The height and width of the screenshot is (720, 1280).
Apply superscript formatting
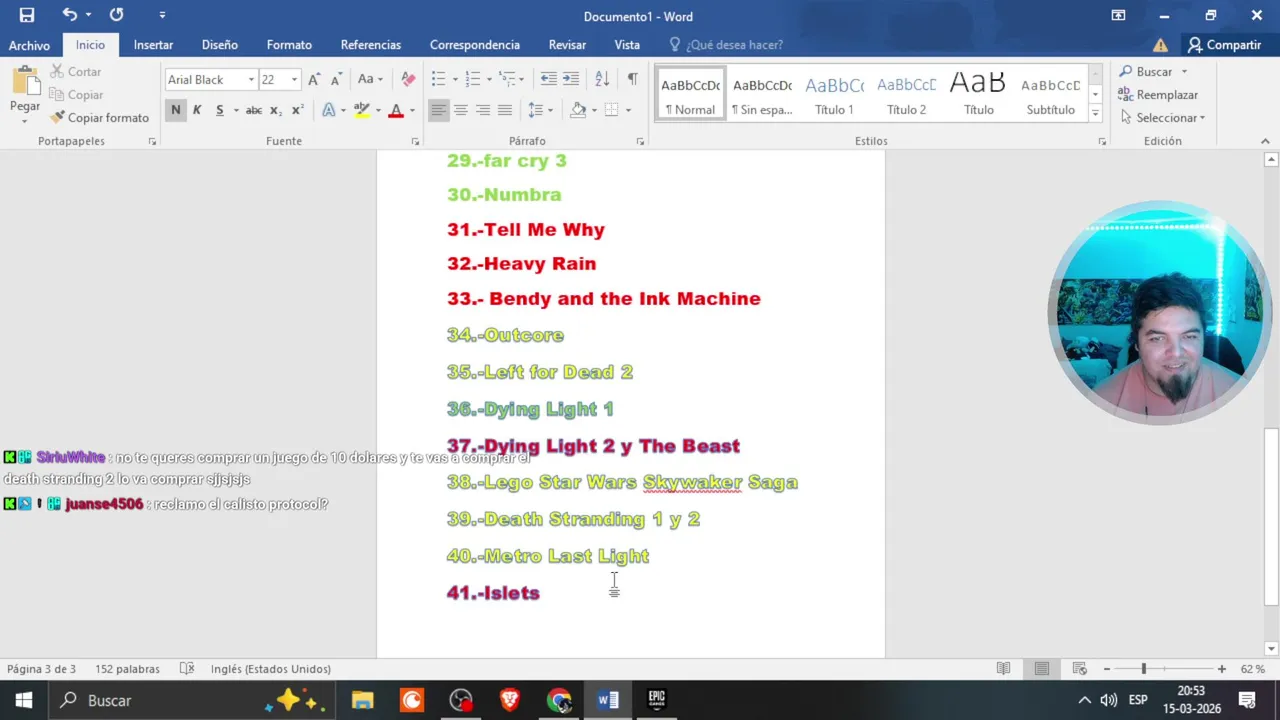297,110
